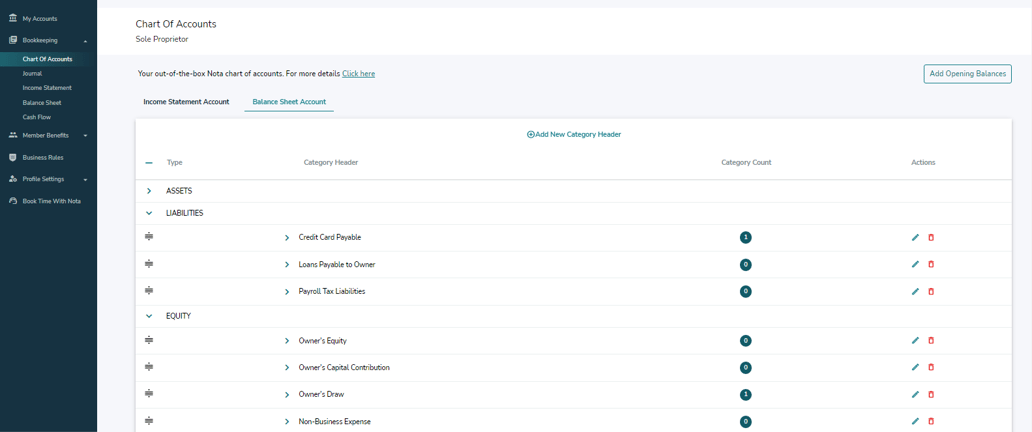Image resolution: width=1032 pixels, height=432 pixels.
Task: Click the Add Opening Balances button
Action: click(x=967, y=74)
